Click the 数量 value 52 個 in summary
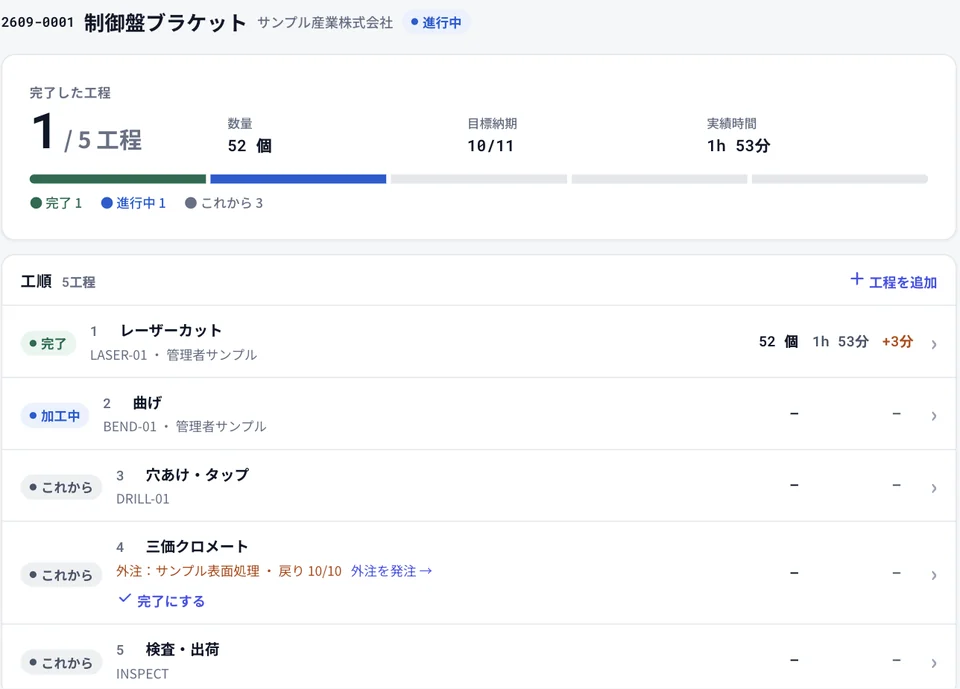Screen dimensions: 960x689 coord(250,146)
